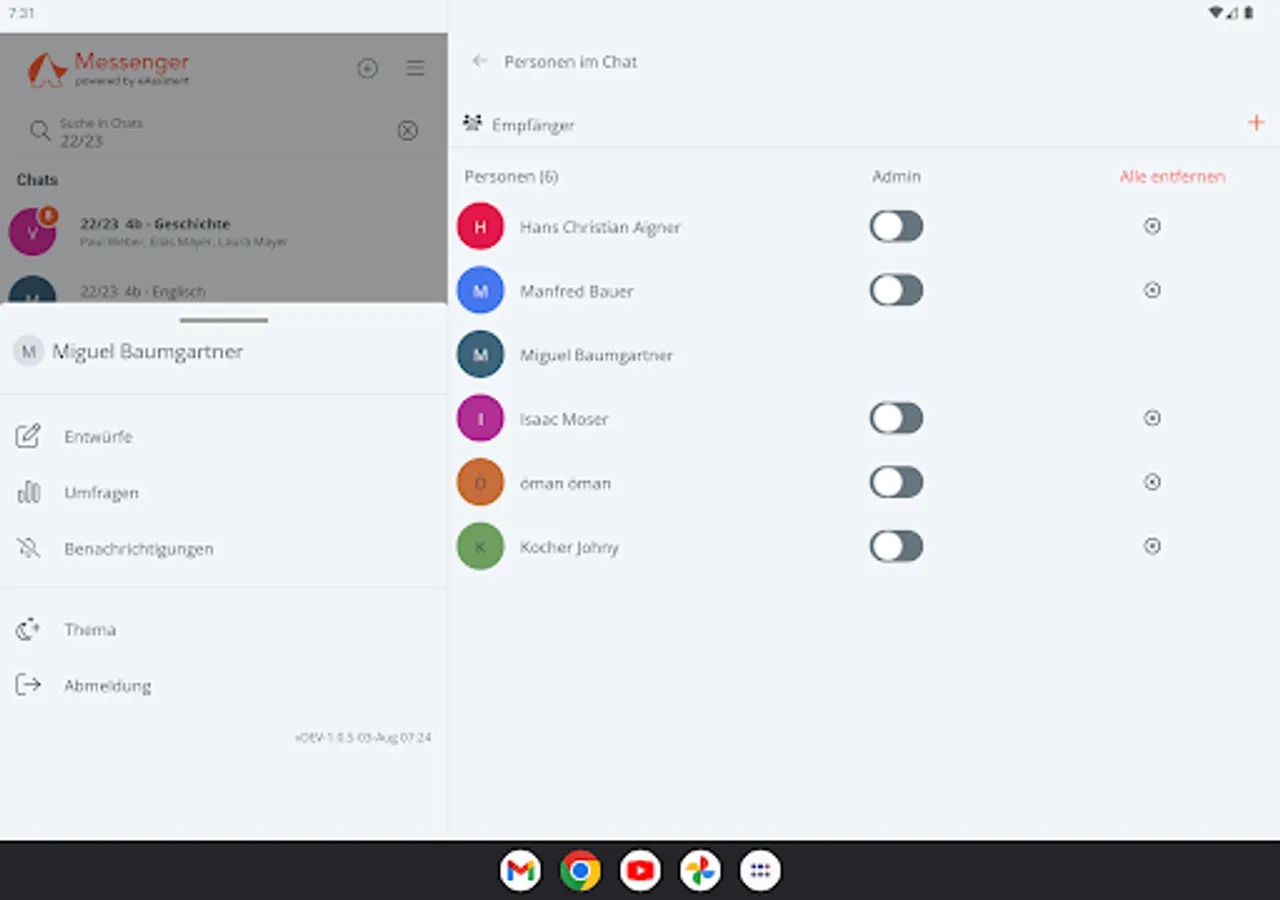
Task: Open Entwürfe drafts menu item
Action: [224, 436]
